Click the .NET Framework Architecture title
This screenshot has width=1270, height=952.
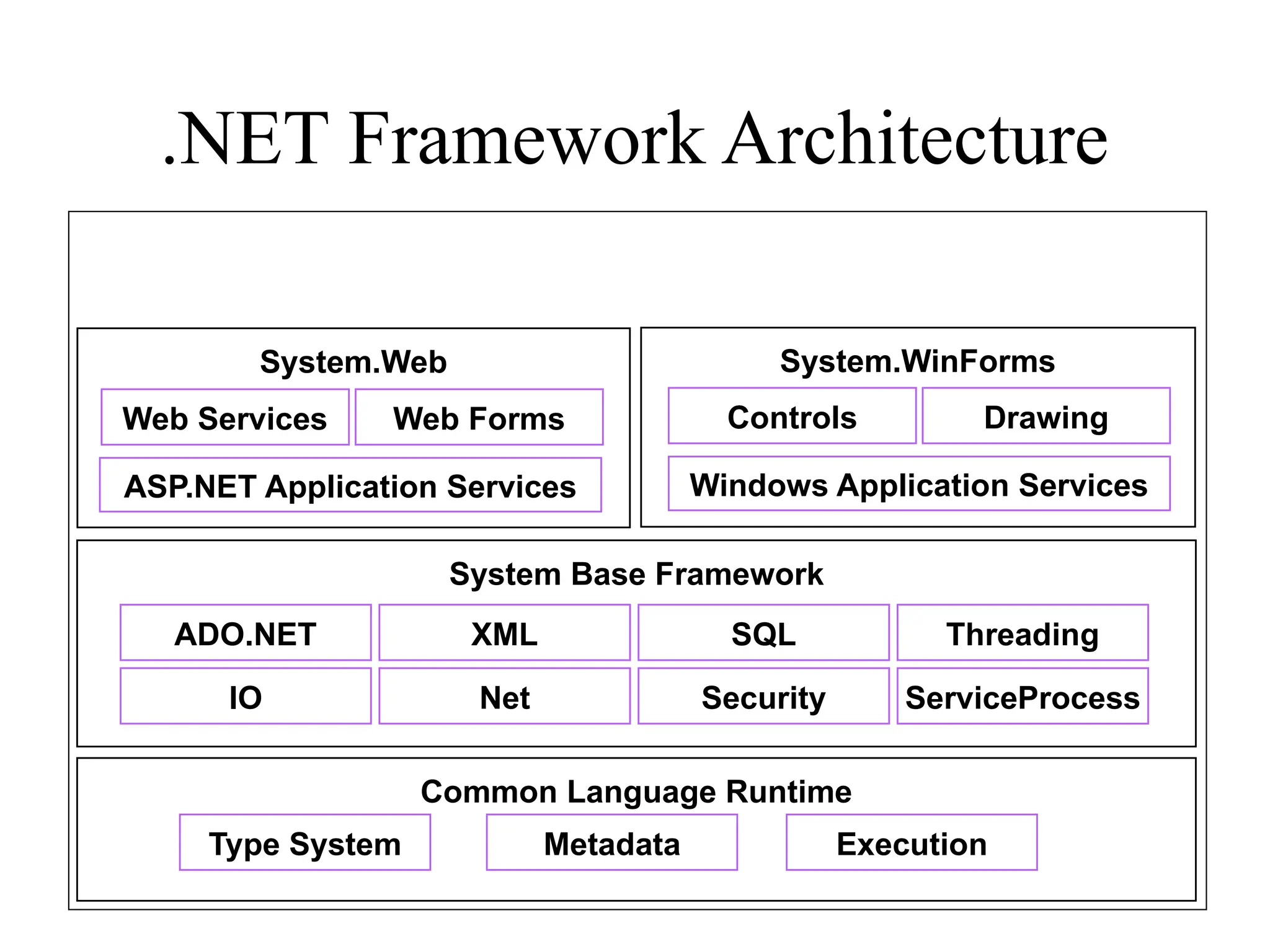click(635, 138)
